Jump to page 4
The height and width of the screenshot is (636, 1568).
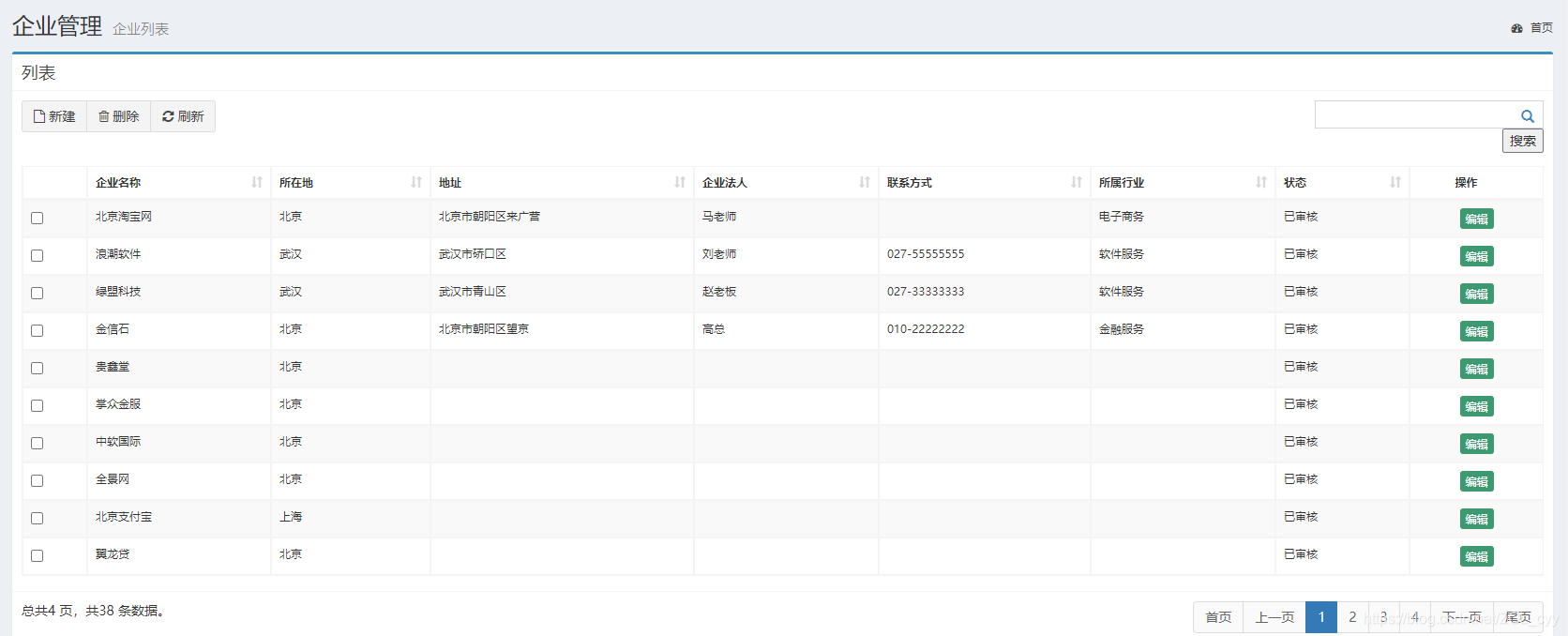click(x=1415, y=617)
